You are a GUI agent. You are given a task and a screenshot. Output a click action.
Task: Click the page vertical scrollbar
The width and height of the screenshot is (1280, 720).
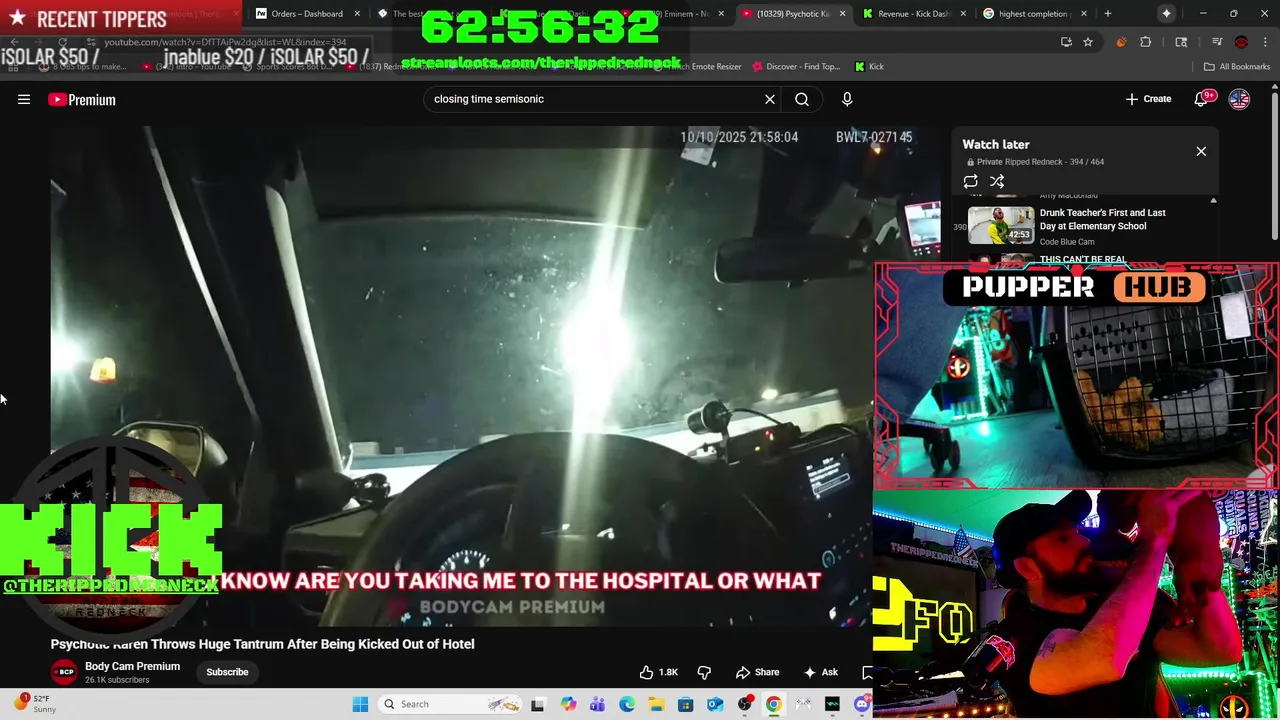click(1274, 165)
